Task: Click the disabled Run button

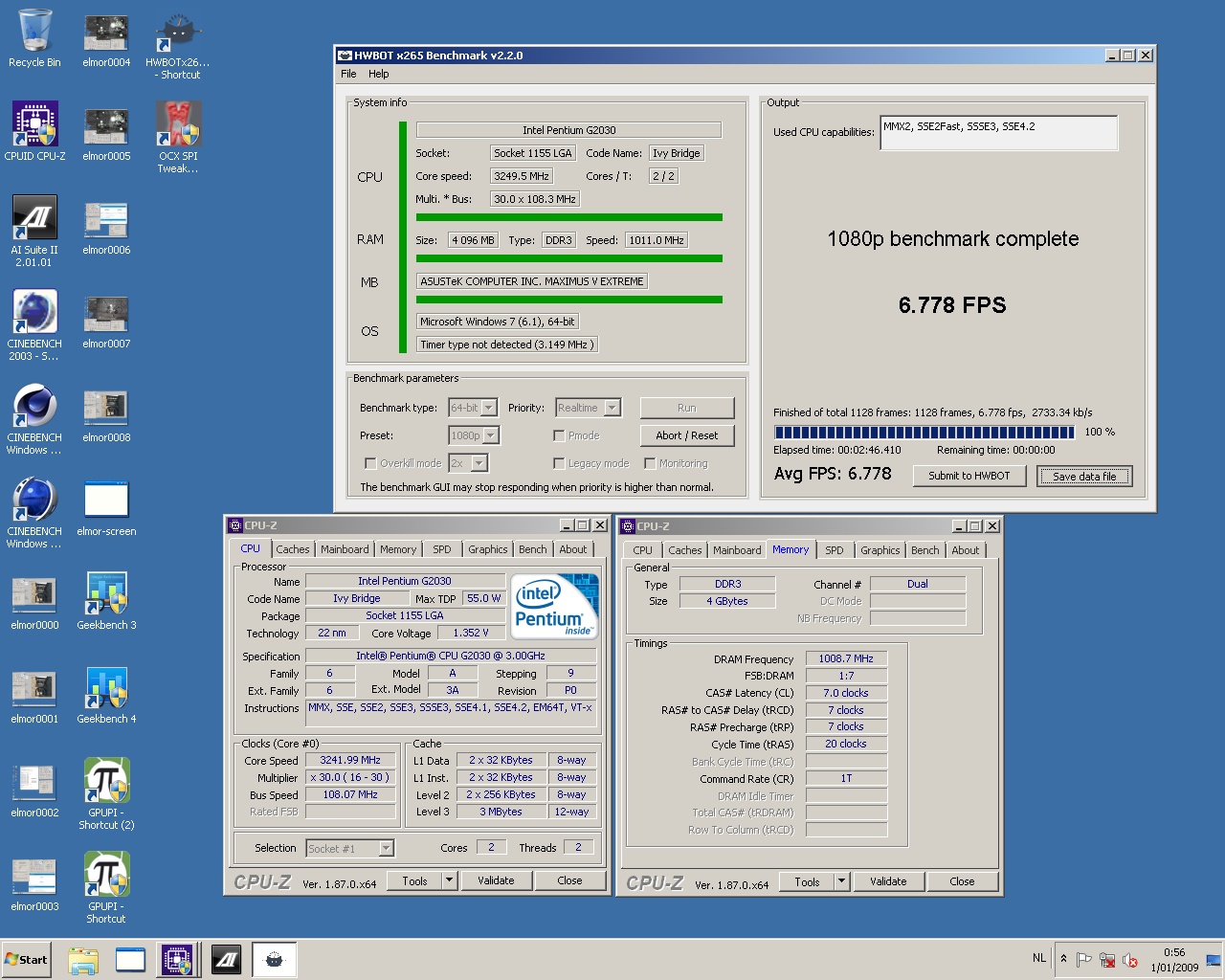Action: point(687,408)
